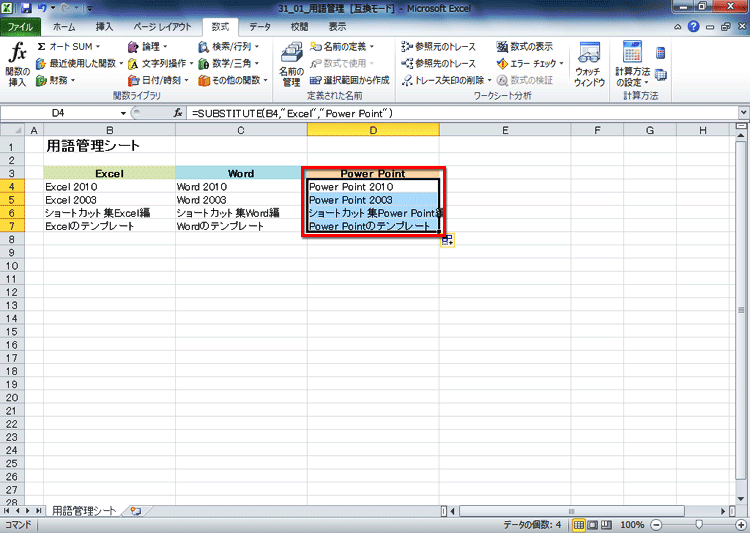Click the last sheet navigation arrow
Image resolution: width=750 pixels, height=533 pixels.
coord(38,511)
